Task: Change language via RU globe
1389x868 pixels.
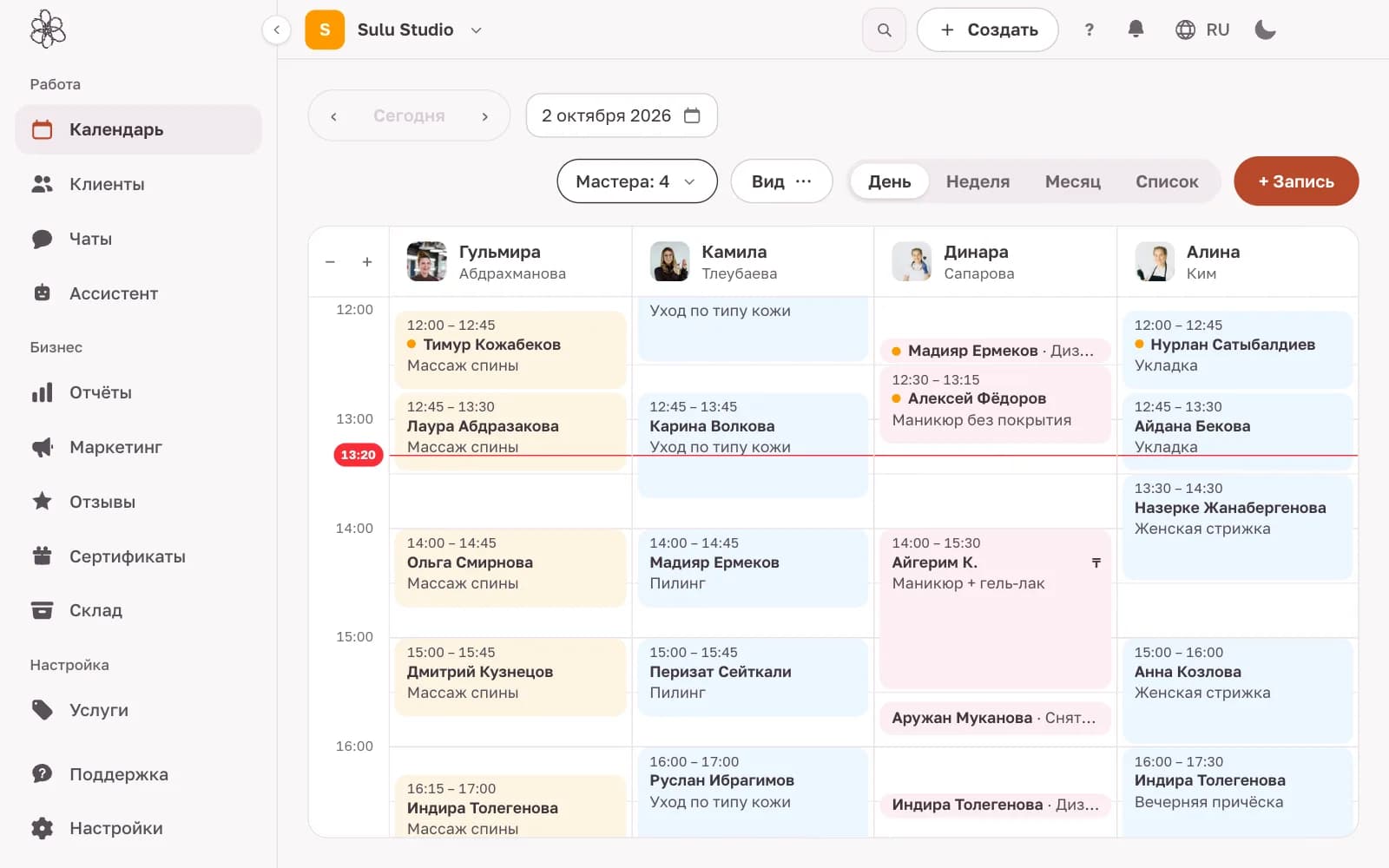Action: pyautogui.click(x=1202, y=30)
